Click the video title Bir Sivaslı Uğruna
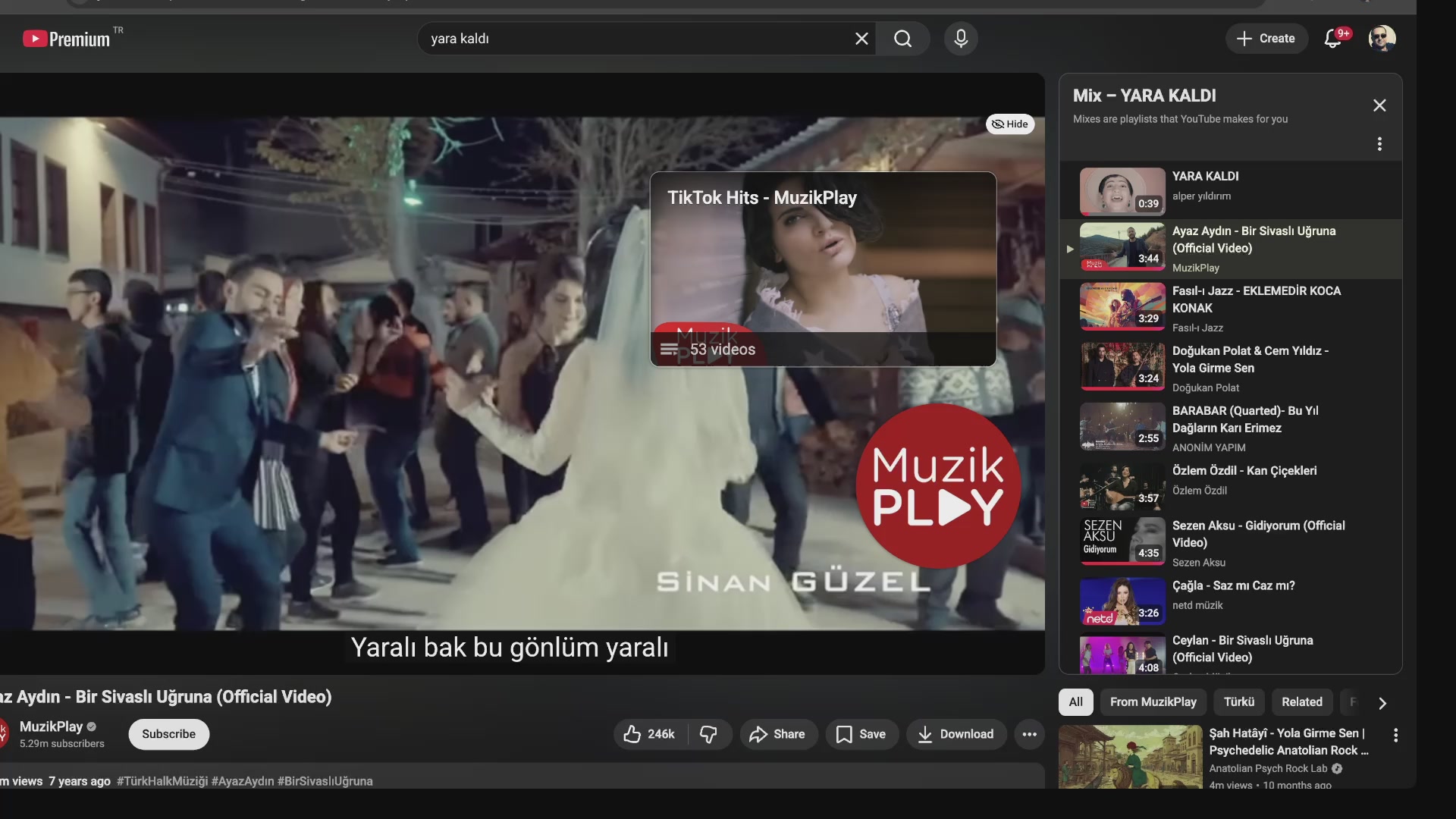 tap(166, 697)
